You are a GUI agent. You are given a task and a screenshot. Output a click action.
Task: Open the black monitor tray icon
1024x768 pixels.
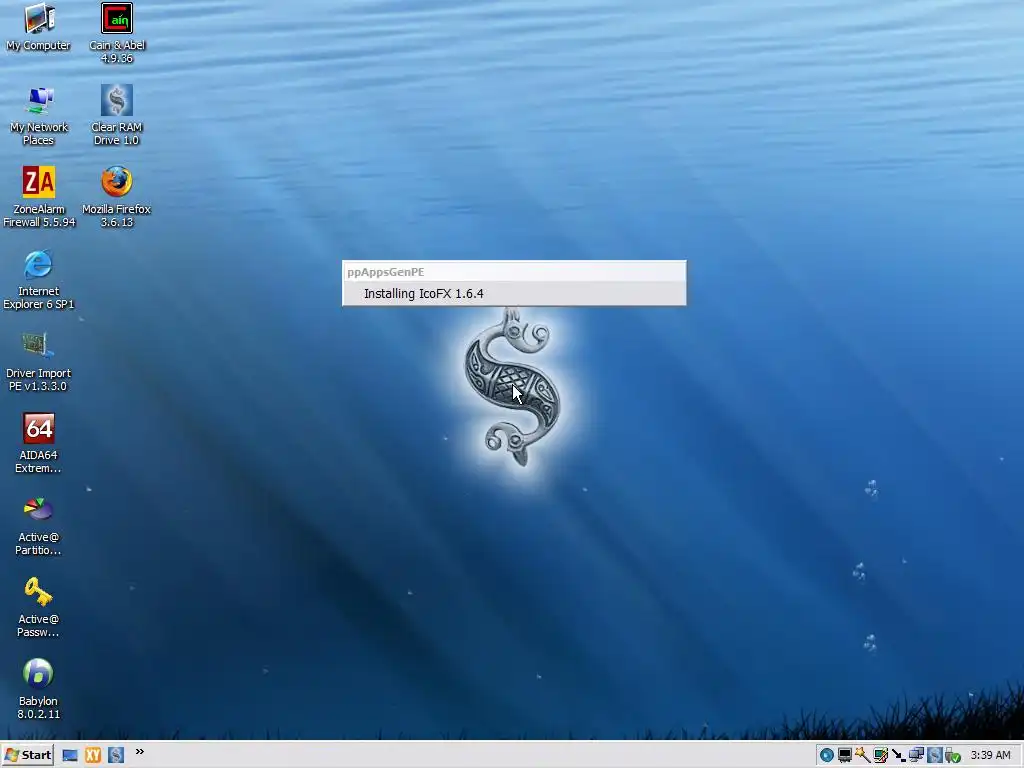tap(844, 756)
